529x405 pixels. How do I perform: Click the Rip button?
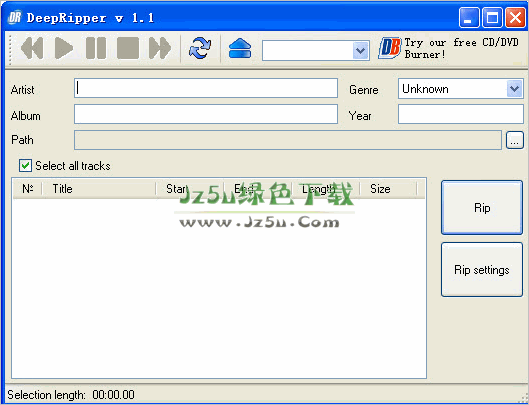coord(482,208)
